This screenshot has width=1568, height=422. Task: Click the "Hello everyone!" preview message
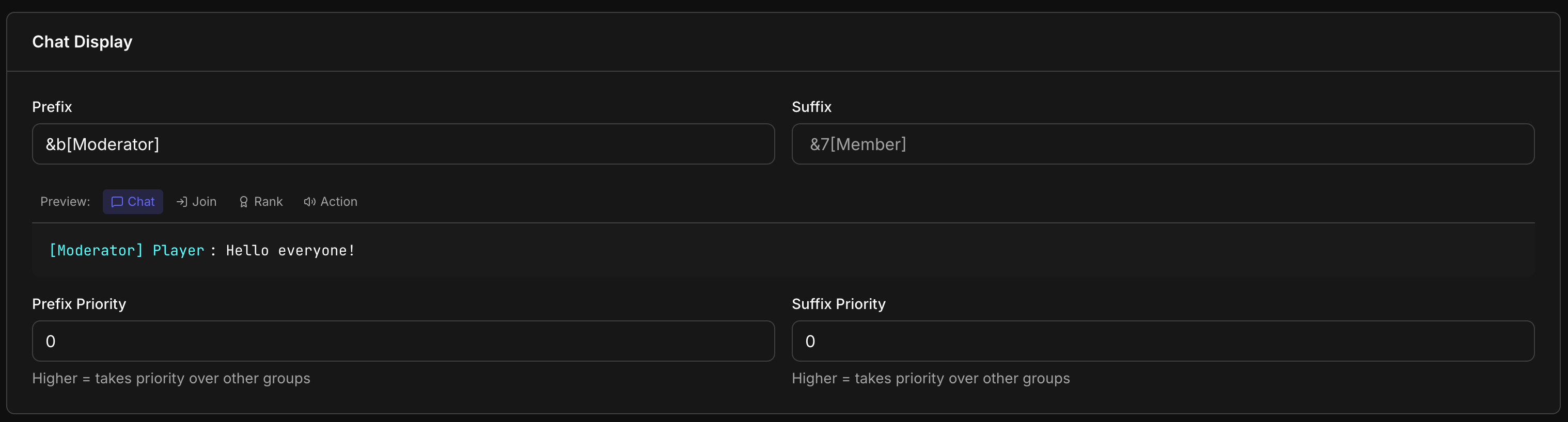point(290,251)
